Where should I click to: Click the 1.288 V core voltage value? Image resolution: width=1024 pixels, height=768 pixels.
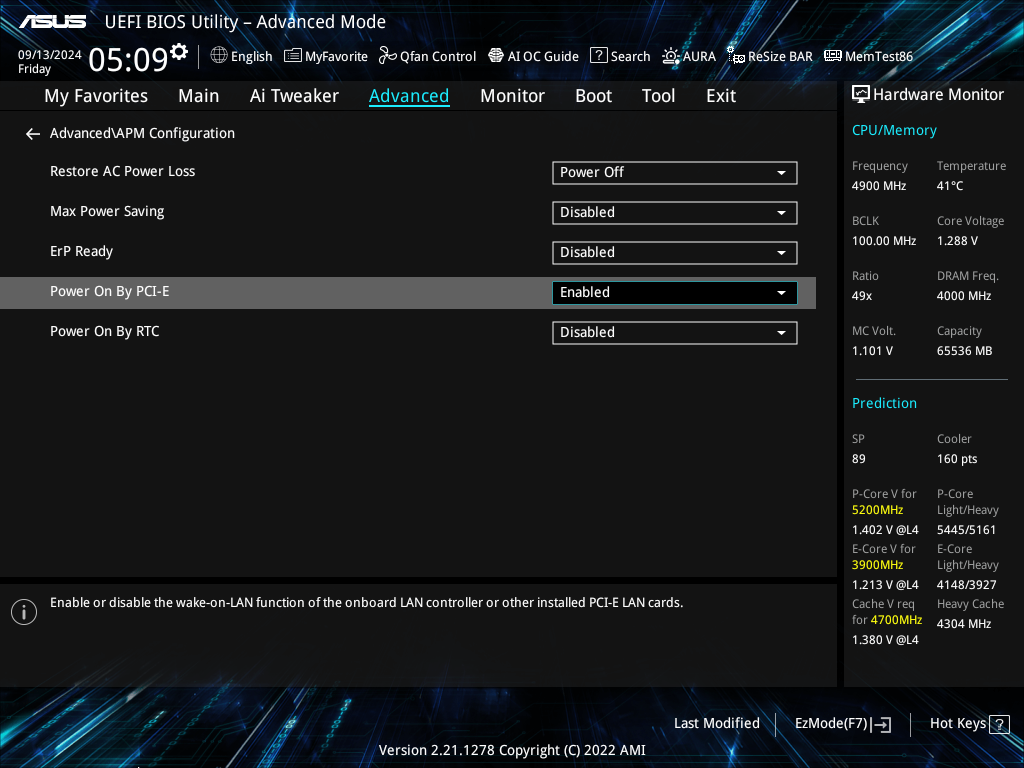point(957,241)
